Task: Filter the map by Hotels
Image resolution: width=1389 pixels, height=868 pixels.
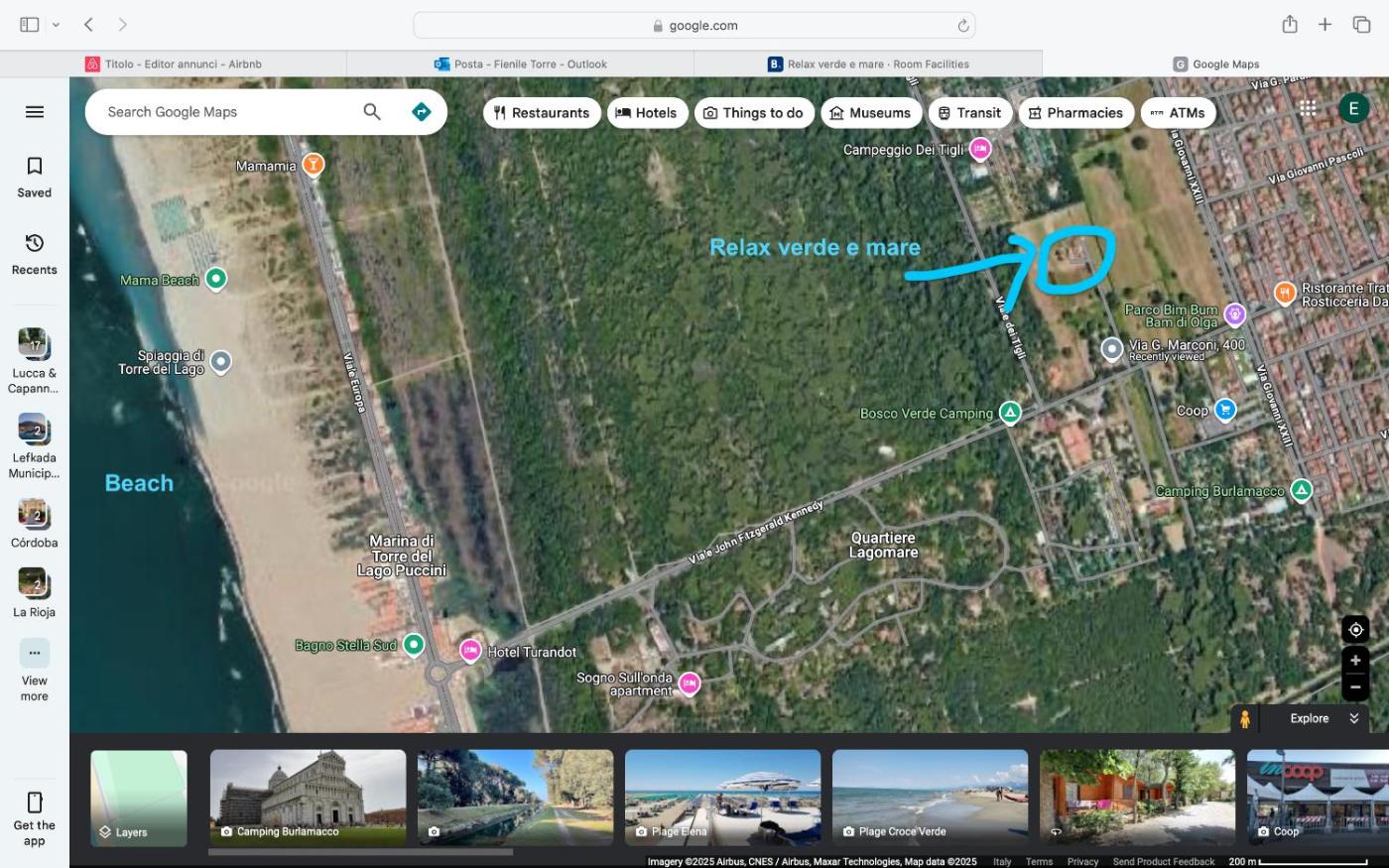Action: pyautogui.click(x=646, y=113)
